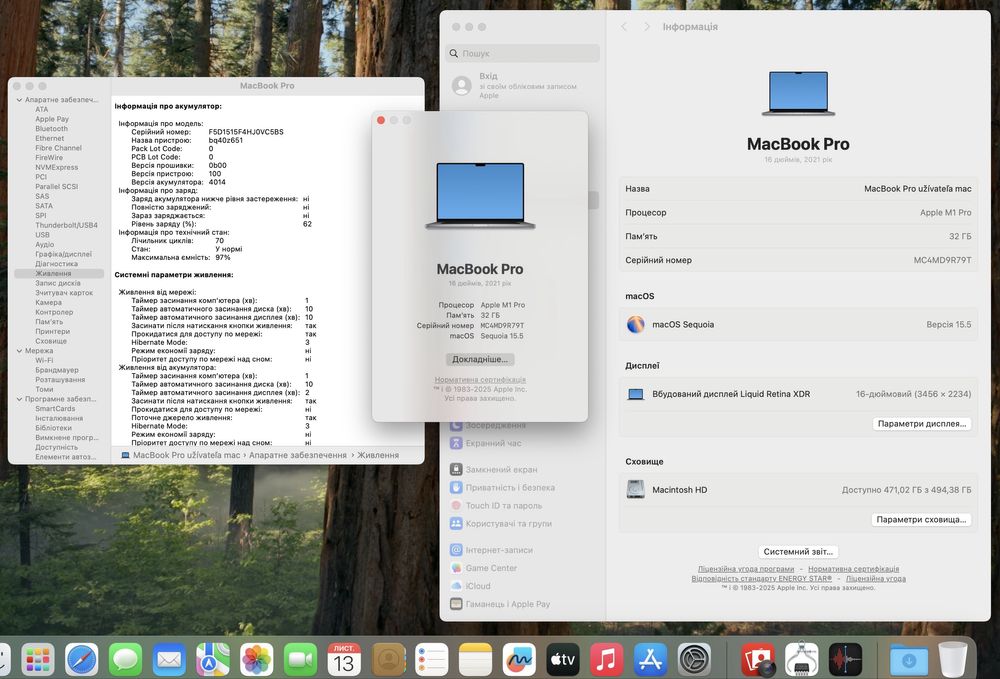Click Macintosh HD storage row
The height and width of the screenshot is (679, 1000).
point(798,490)
